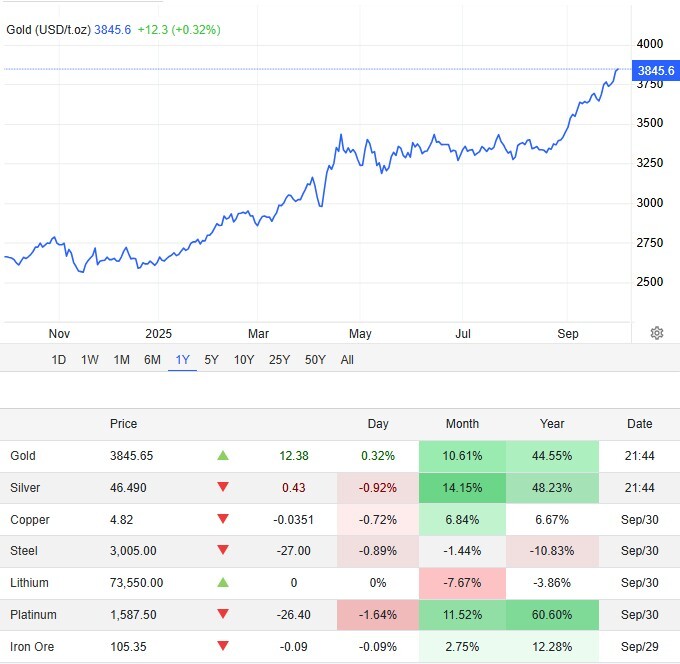Sort table by Month column header
Image resolution: width=680 pixels, height=664 pixels.
(462, 424)
